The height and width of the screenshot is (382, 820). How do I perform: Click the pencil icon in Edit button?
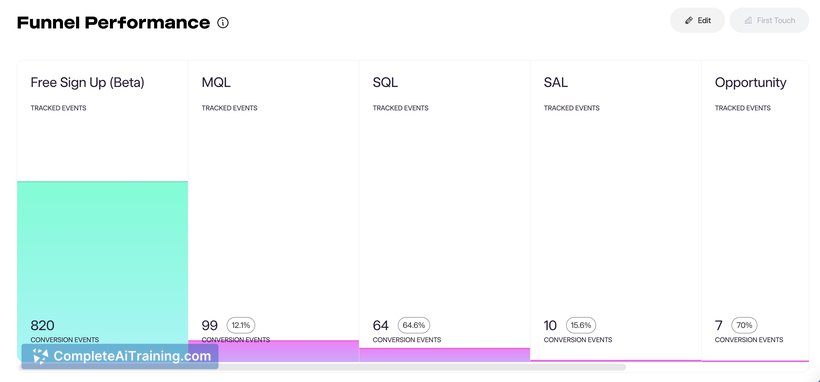click(689, 20)
